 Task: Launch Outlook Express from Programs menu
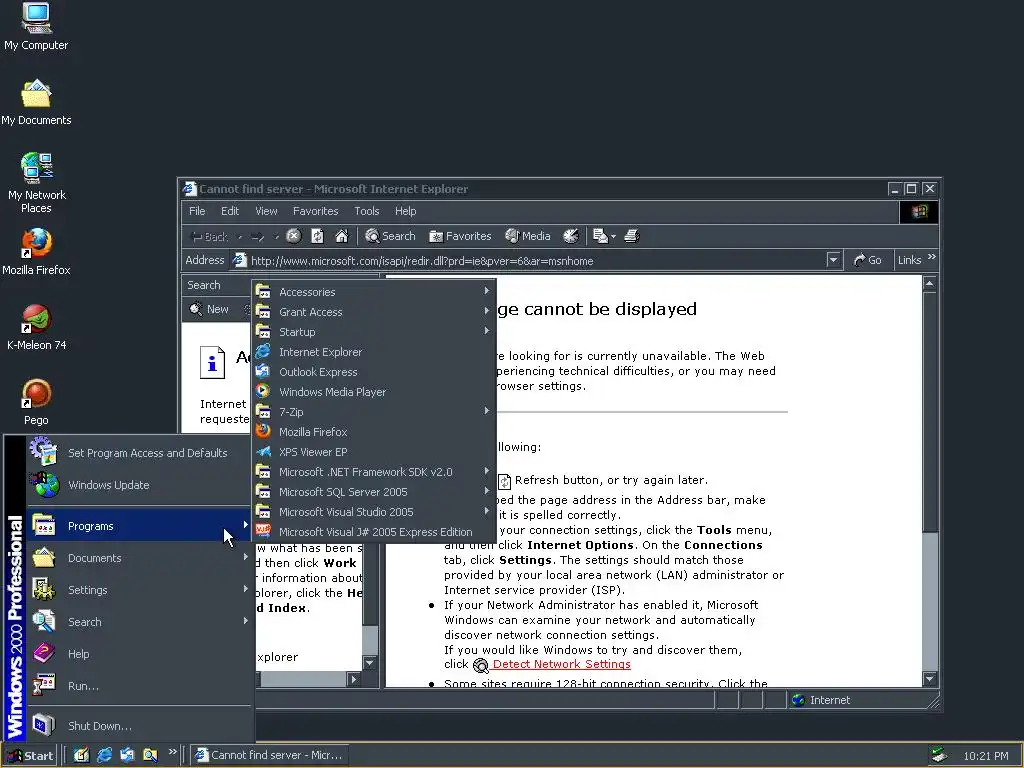tap(374, 372)
